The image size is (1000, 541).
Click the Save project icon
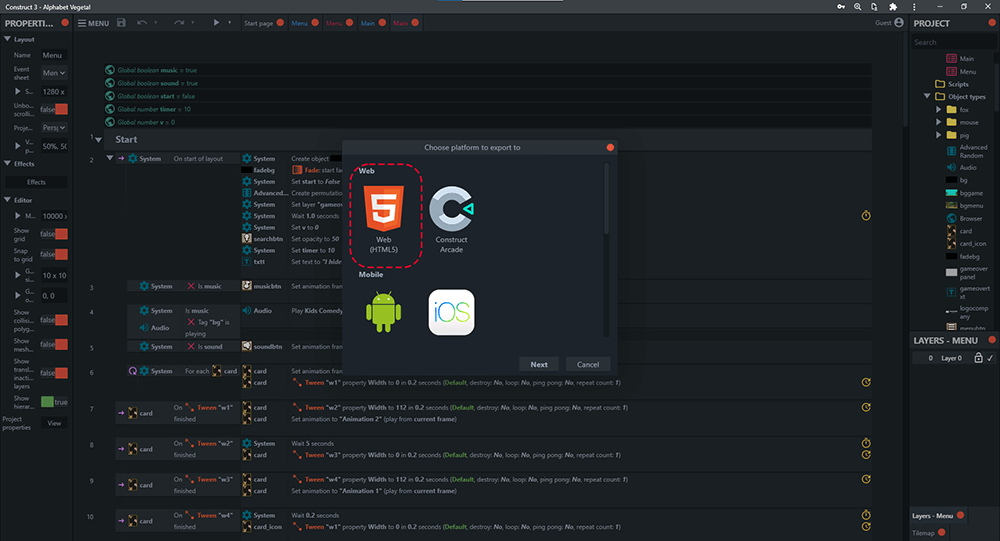point(122,22)
